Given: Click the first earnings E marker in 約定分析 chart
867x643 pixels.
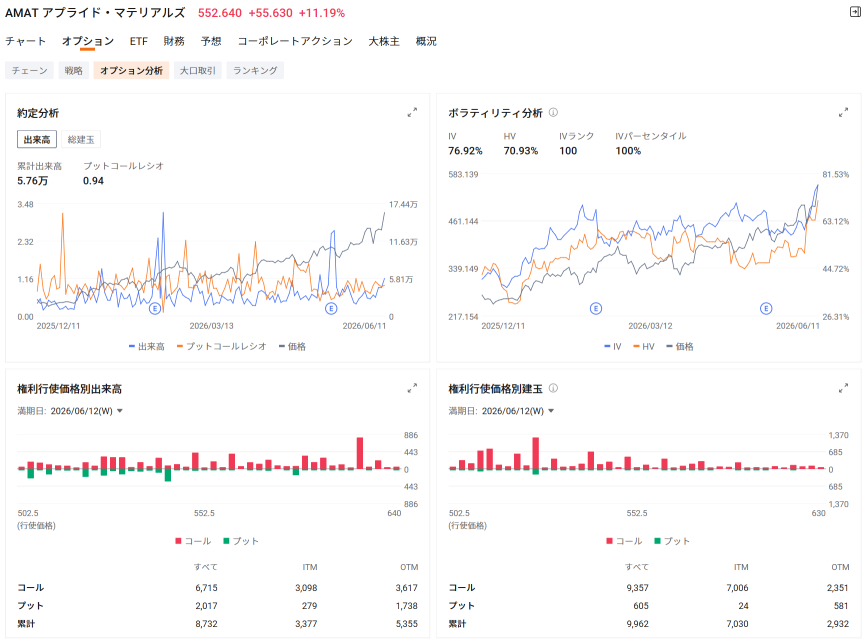Looking at the screenshot, I should [155, 309].
